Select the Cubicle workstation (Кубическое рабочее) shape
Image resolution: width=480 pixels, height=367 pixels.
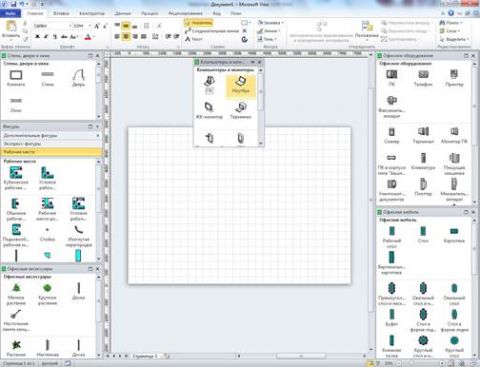[x=16, y=178]
